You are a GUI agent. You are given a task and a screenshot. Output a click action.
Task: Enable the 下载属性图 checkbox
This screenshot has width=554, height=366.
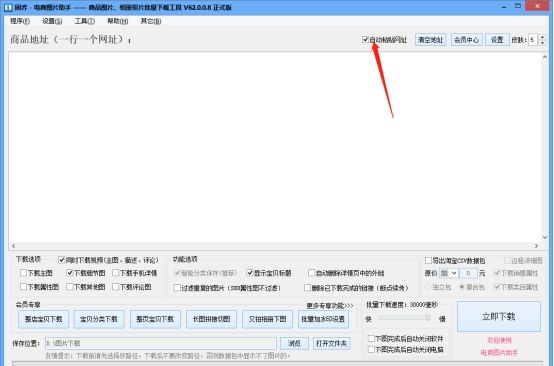23,287
